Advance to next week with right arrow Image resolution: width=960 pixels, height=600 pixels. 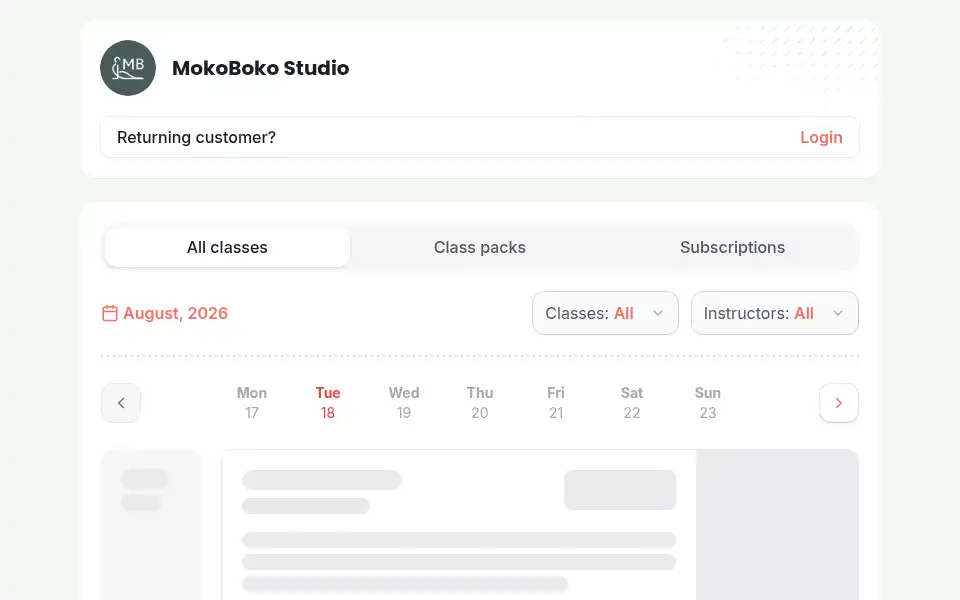tap(839, 403)
